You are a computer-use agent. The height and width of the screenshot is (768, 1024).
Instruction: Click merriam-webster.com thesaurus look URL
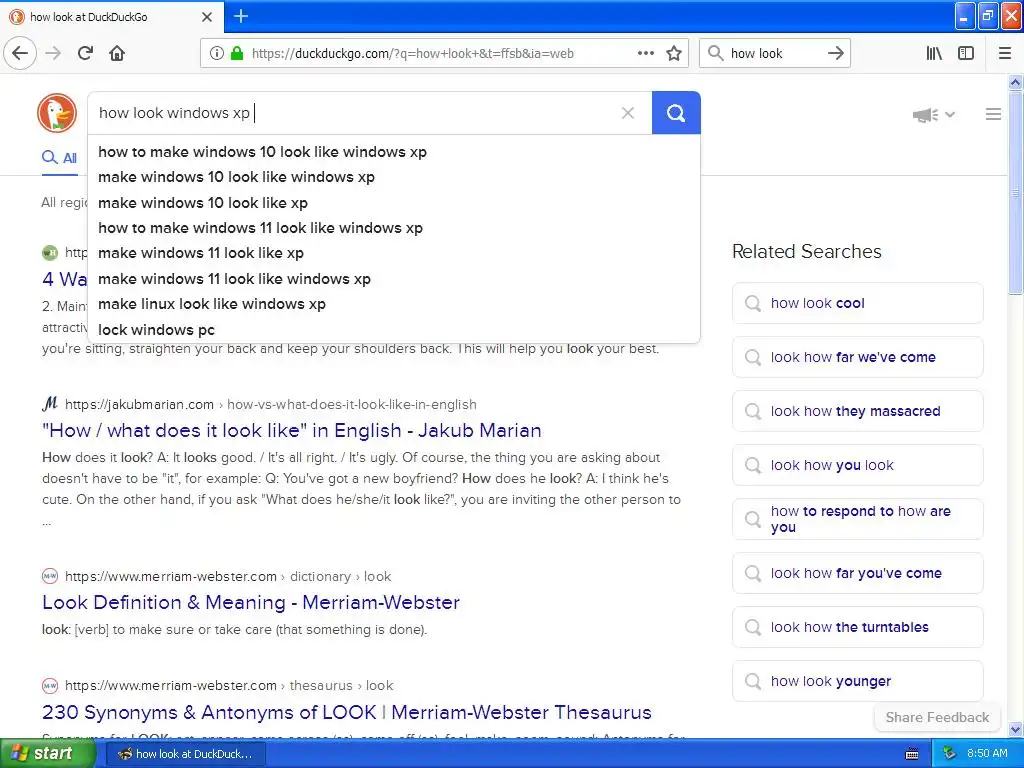pos(229,685)
